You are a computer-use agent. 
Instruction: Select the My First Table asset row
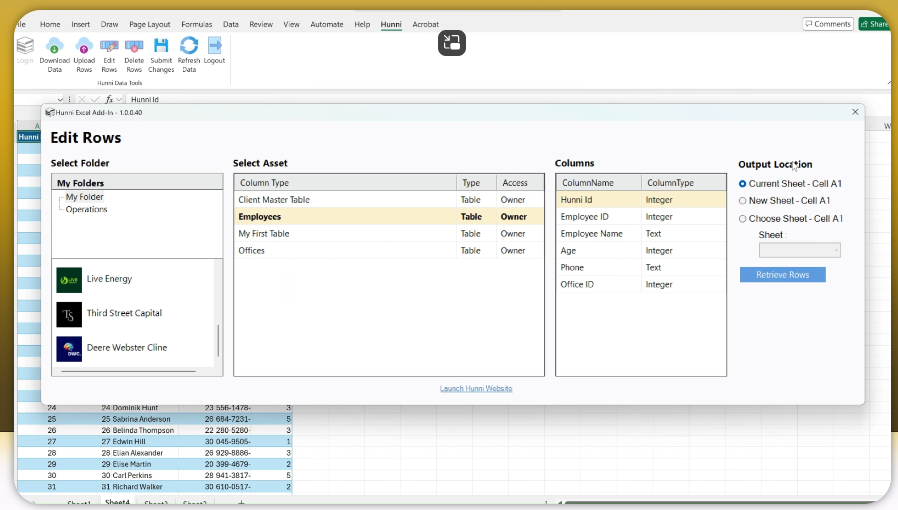point(389,234)
